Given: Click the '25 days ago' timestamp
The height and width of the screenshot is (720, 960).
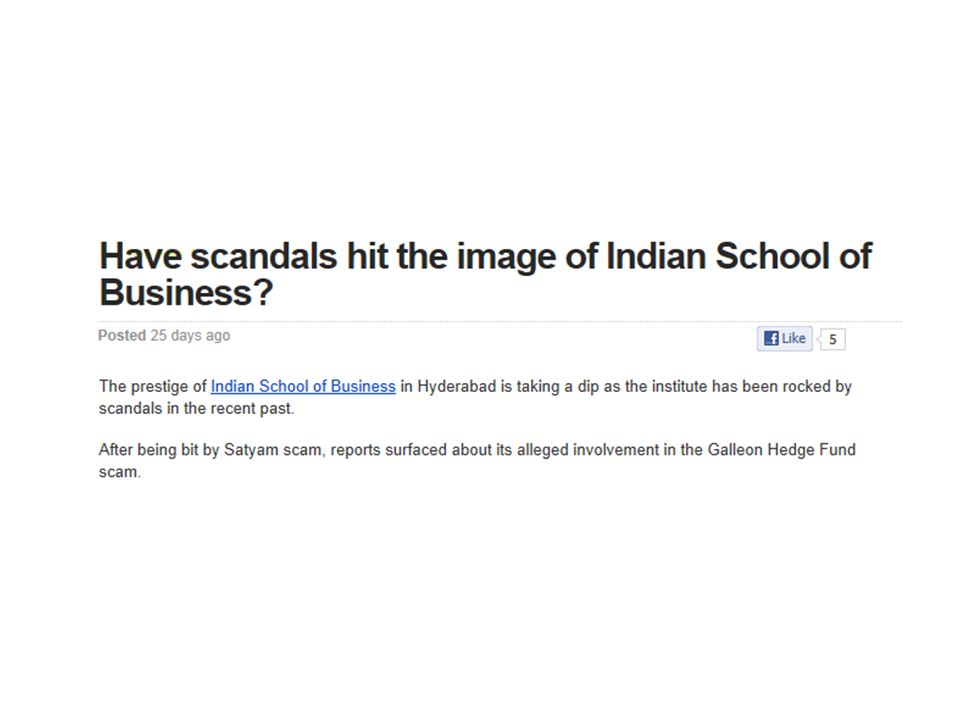Looking at the screenshot, I should (190, 336).
